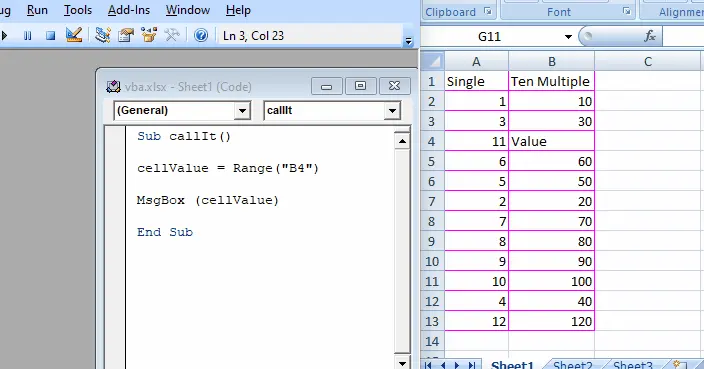Open the Name Box dropdown arrow
The height and width of the screenshot is (369, 704).
[x=568, y=37]
